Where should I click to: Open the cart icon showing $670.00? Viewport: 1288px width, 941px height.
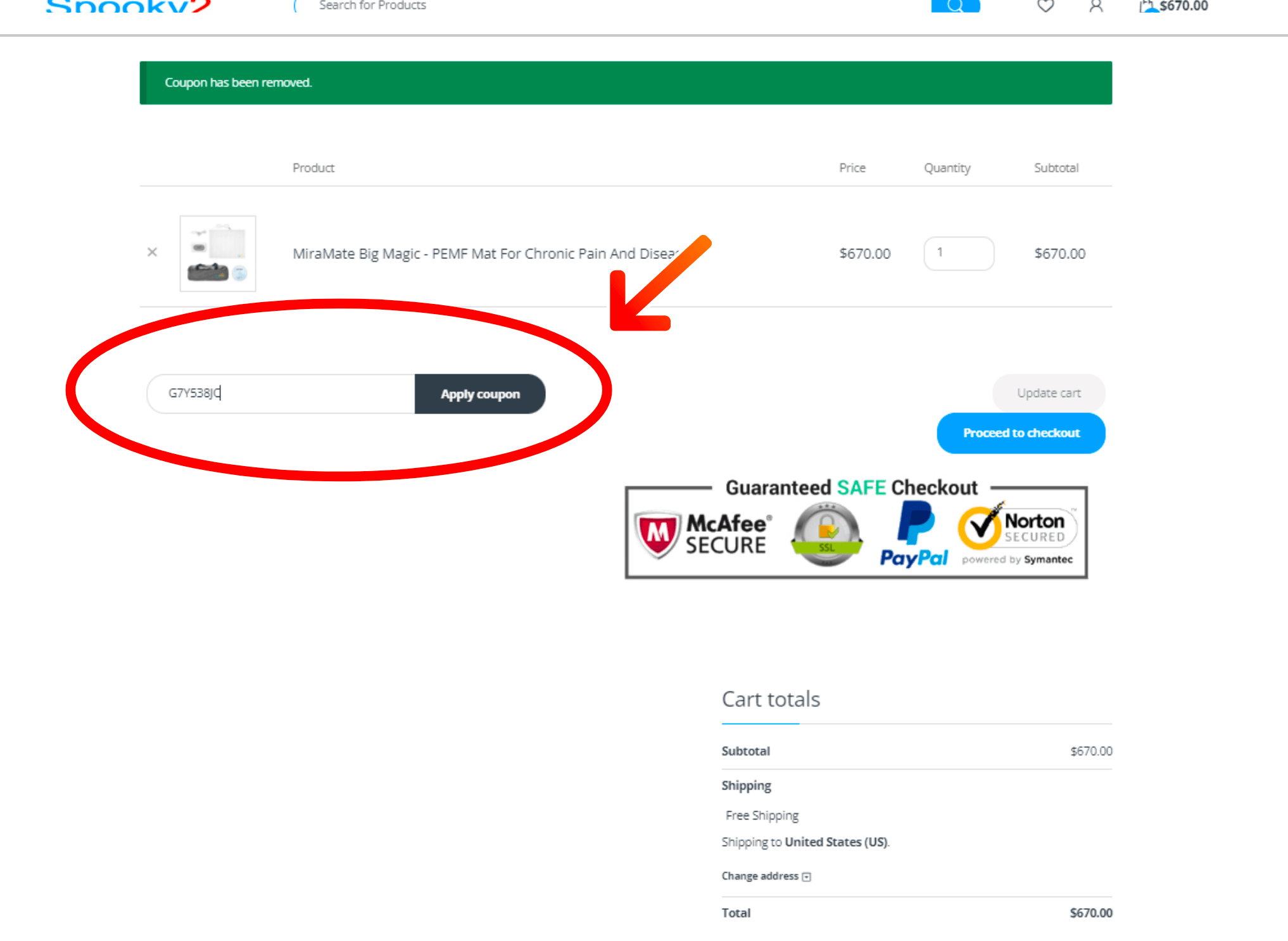point(1173,6)
